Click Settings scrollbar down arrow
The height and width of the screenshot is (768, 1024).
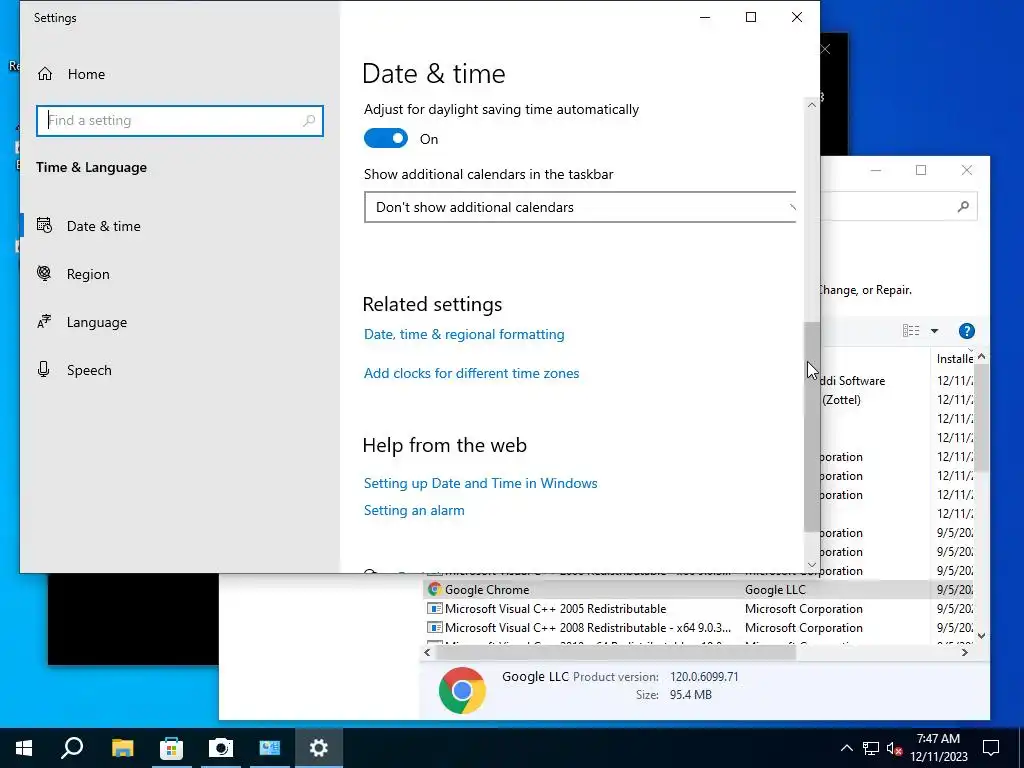click(x=812, y=565)
